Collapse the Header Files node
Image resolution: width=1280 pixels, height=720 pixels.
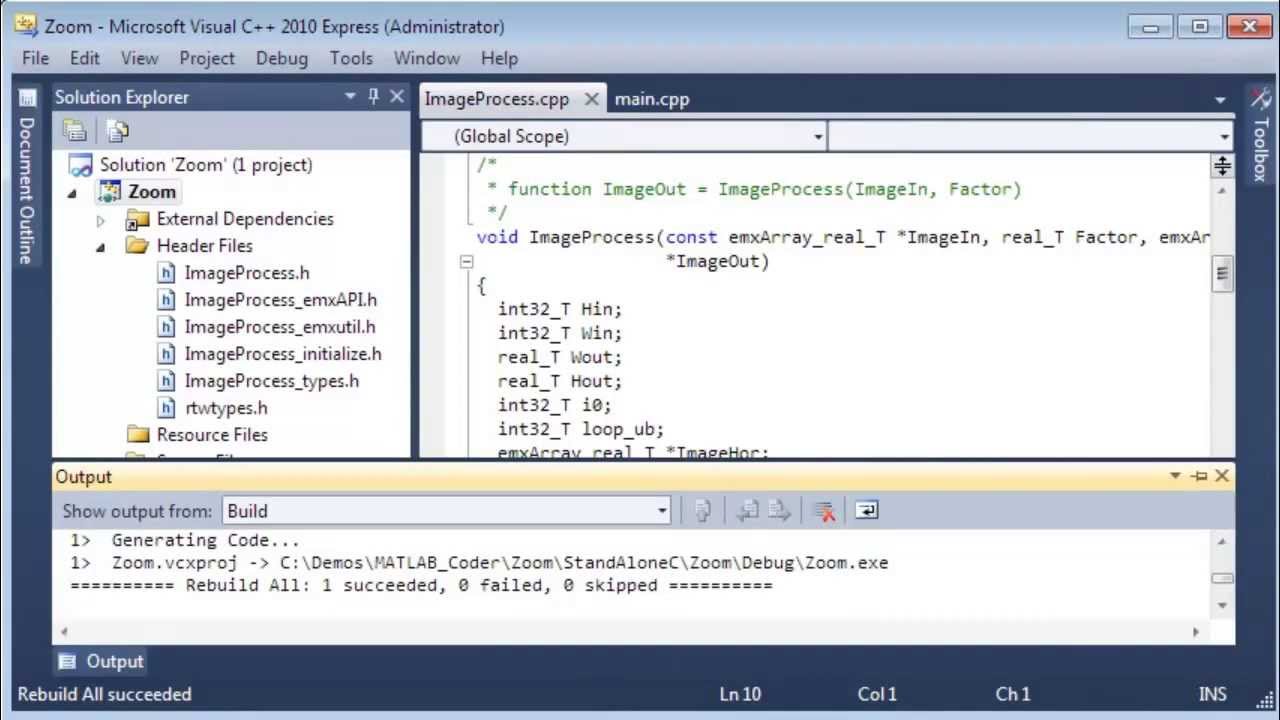click(x=100, y=247)
